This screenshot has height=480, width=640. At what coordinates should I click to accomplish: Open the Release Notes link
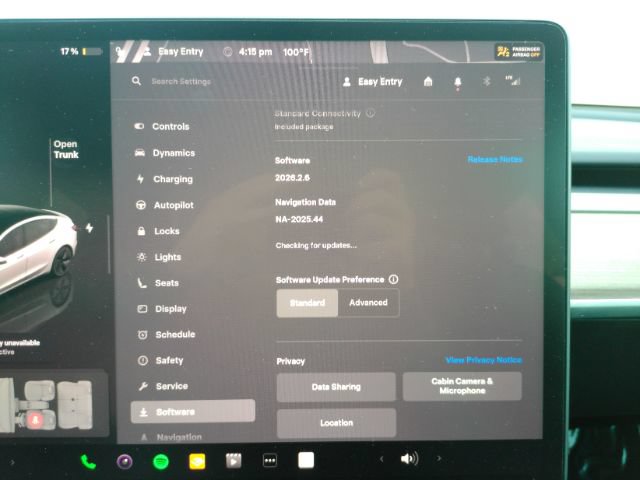coord(495,159)
